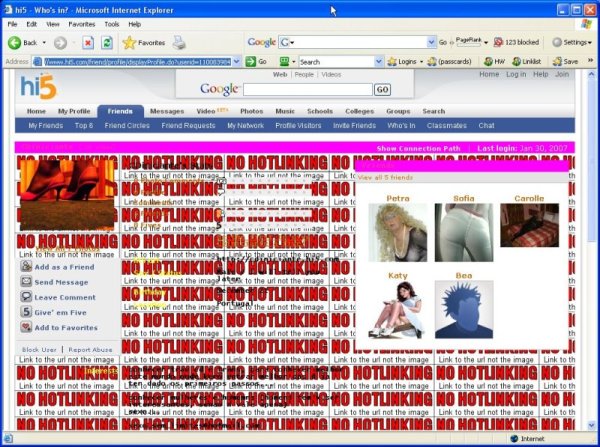Click the printer icon in toolbar
Screen dimensions: 600x447
(179, 43)
